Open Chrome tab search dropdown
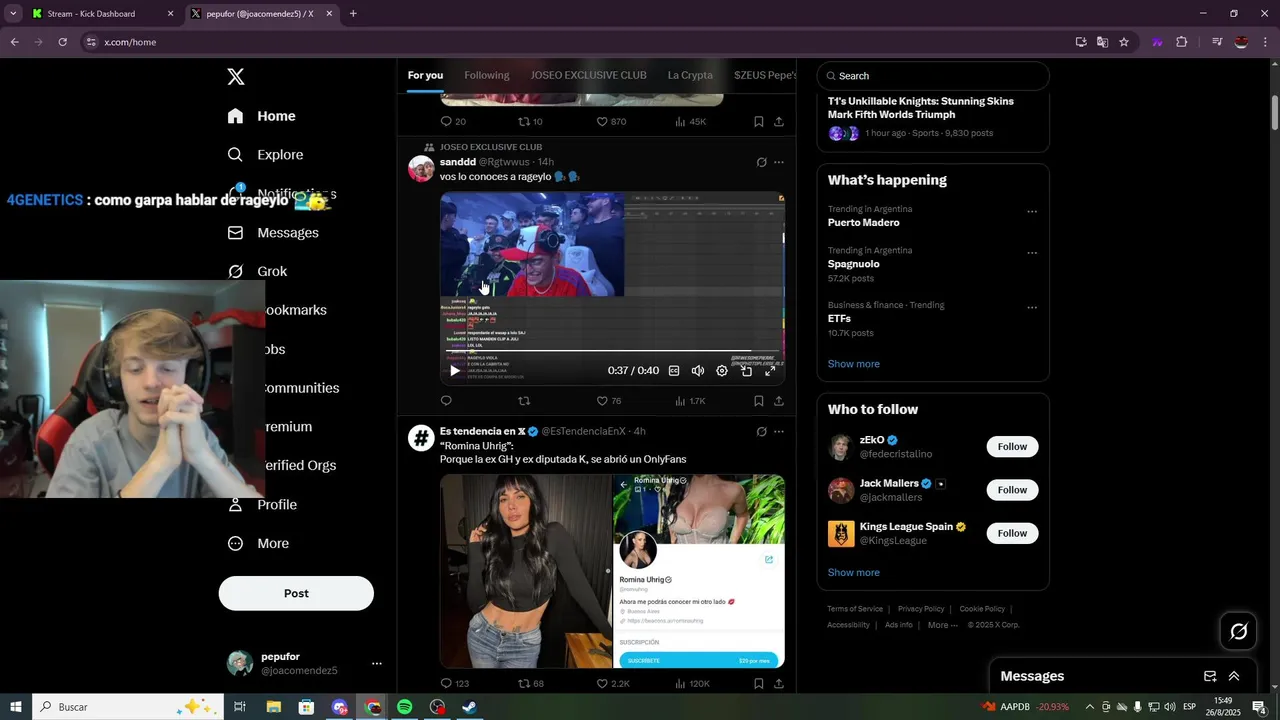The image size is (1280, 720). (13, 13)
